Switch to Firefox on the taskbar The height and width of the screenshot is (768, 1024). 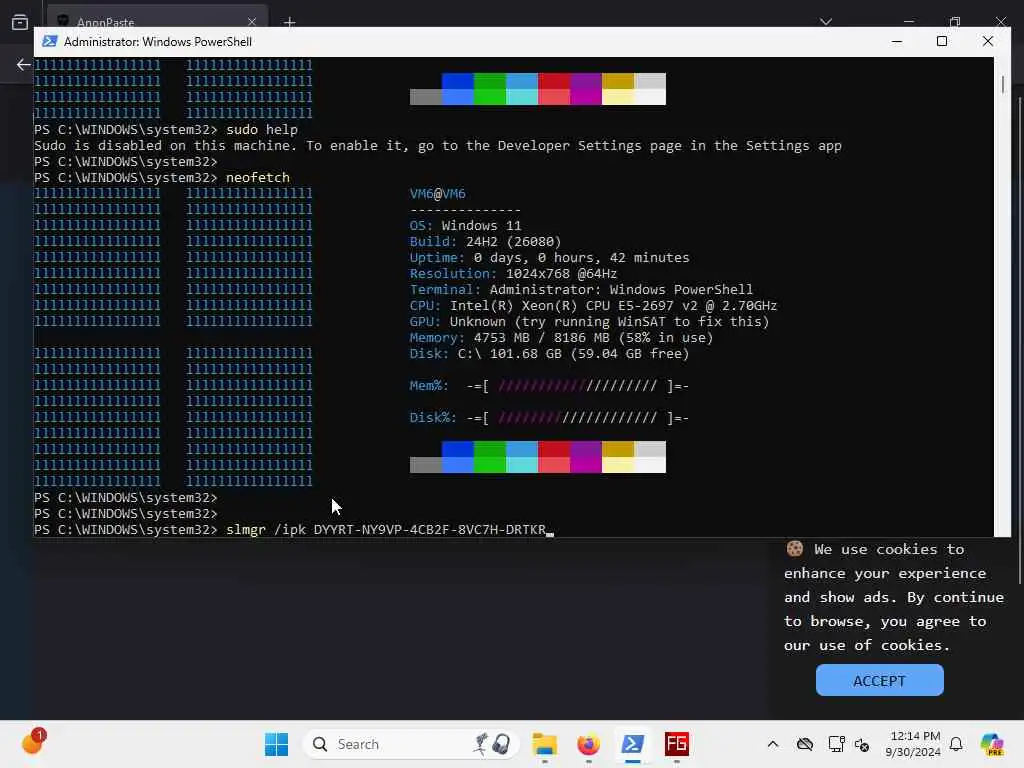pyautogui.click(x=588, y=744)
